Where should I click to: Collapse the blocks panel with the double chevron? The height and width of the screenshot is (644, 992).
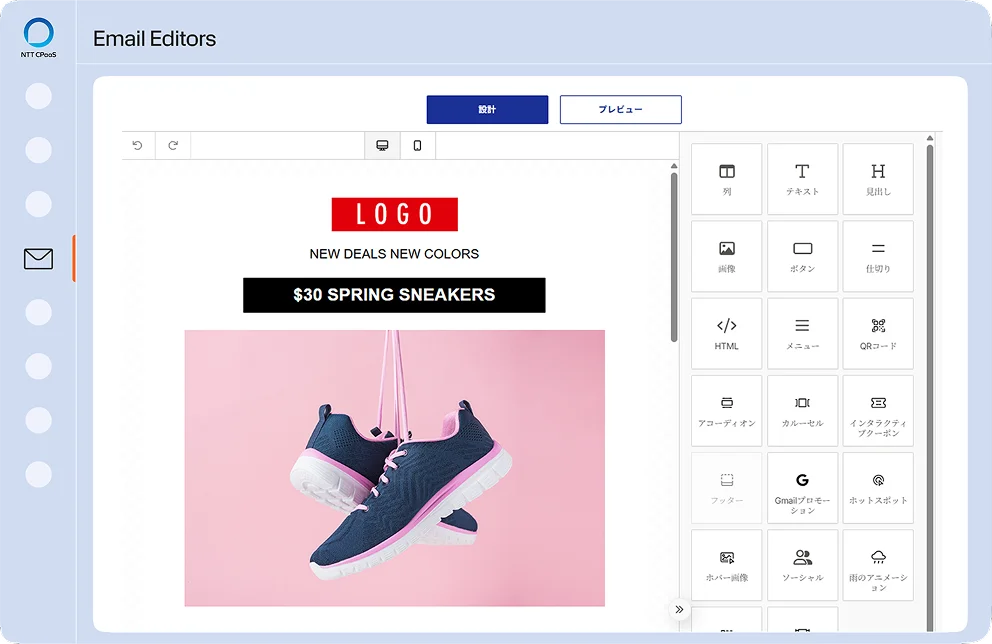[x=679, y=610]
